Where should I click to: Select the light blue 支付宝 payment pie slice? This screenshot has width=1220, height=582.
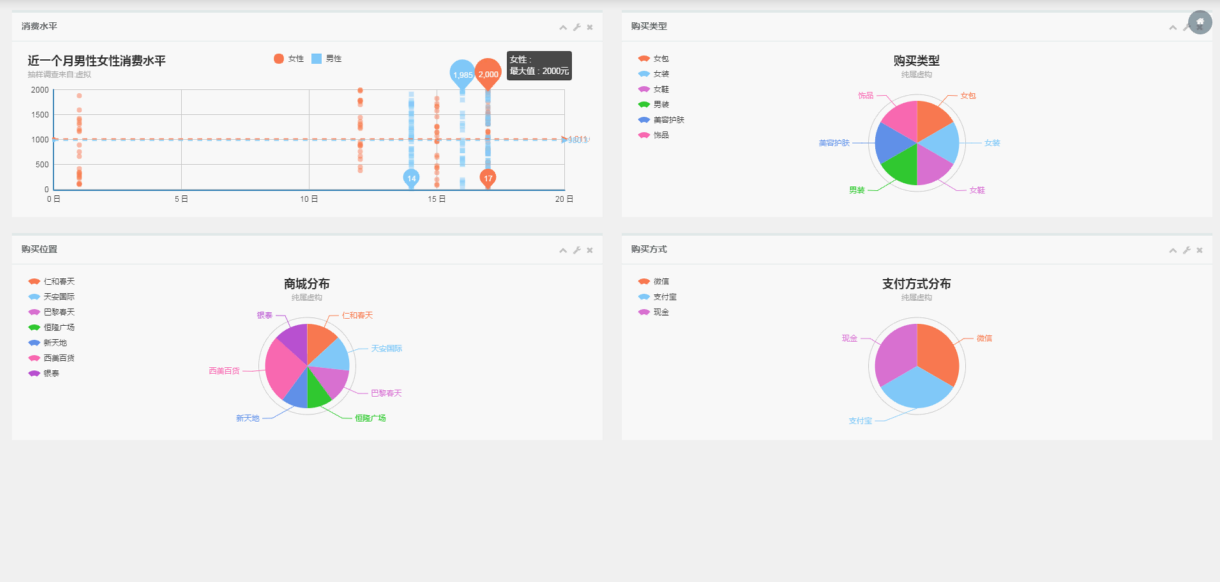click(x=917, y=390)
